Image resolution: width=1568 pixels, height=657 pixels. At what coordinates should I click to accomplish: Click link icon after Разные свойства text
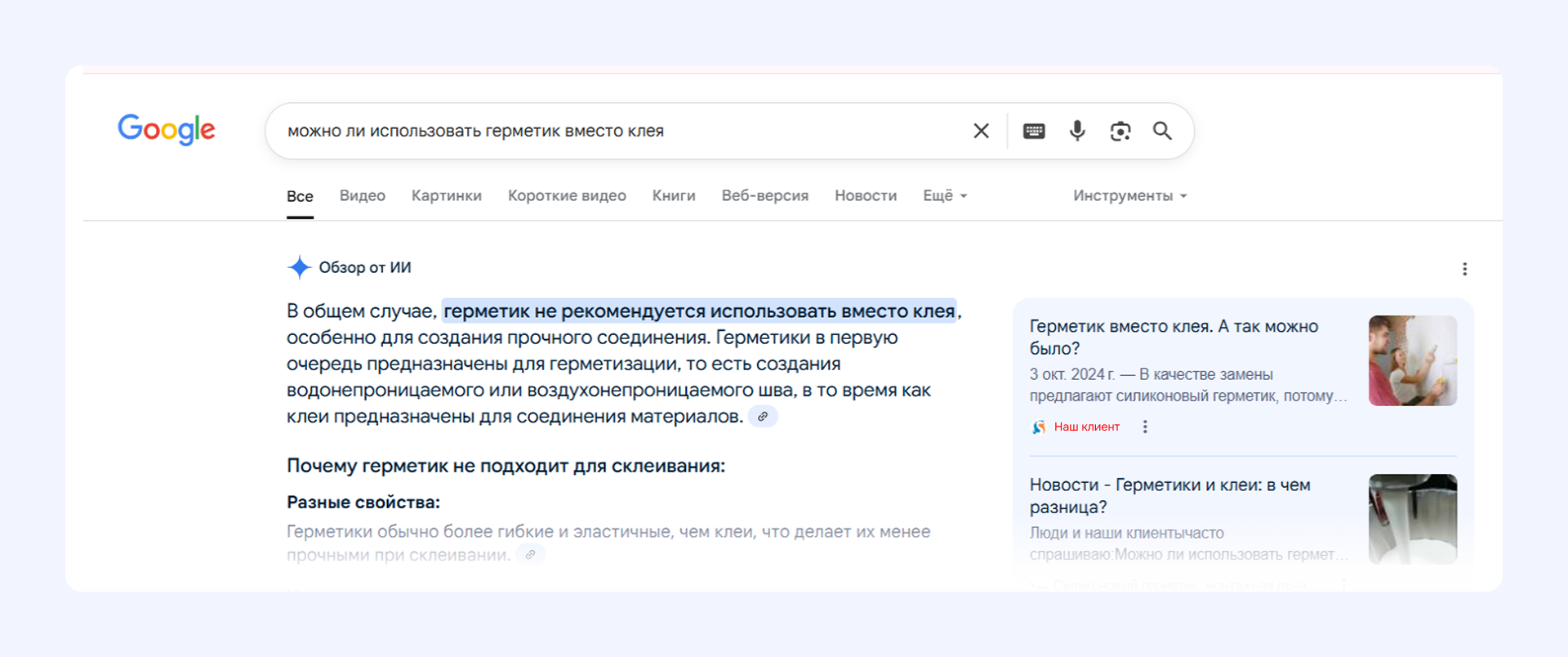point(530,555)
